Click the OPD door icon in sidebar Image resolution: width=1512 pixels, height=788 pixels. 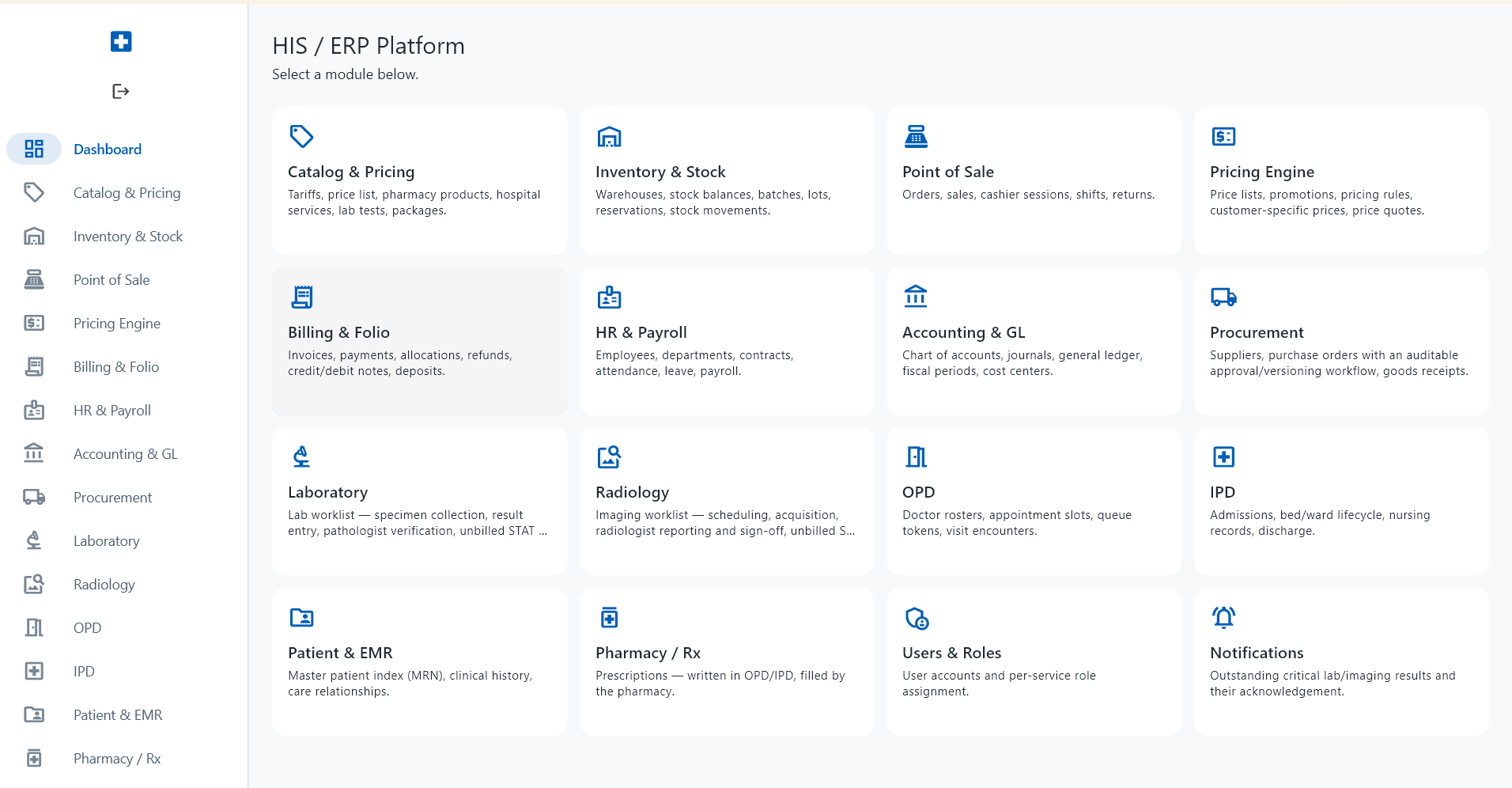[x=34, y=627]
